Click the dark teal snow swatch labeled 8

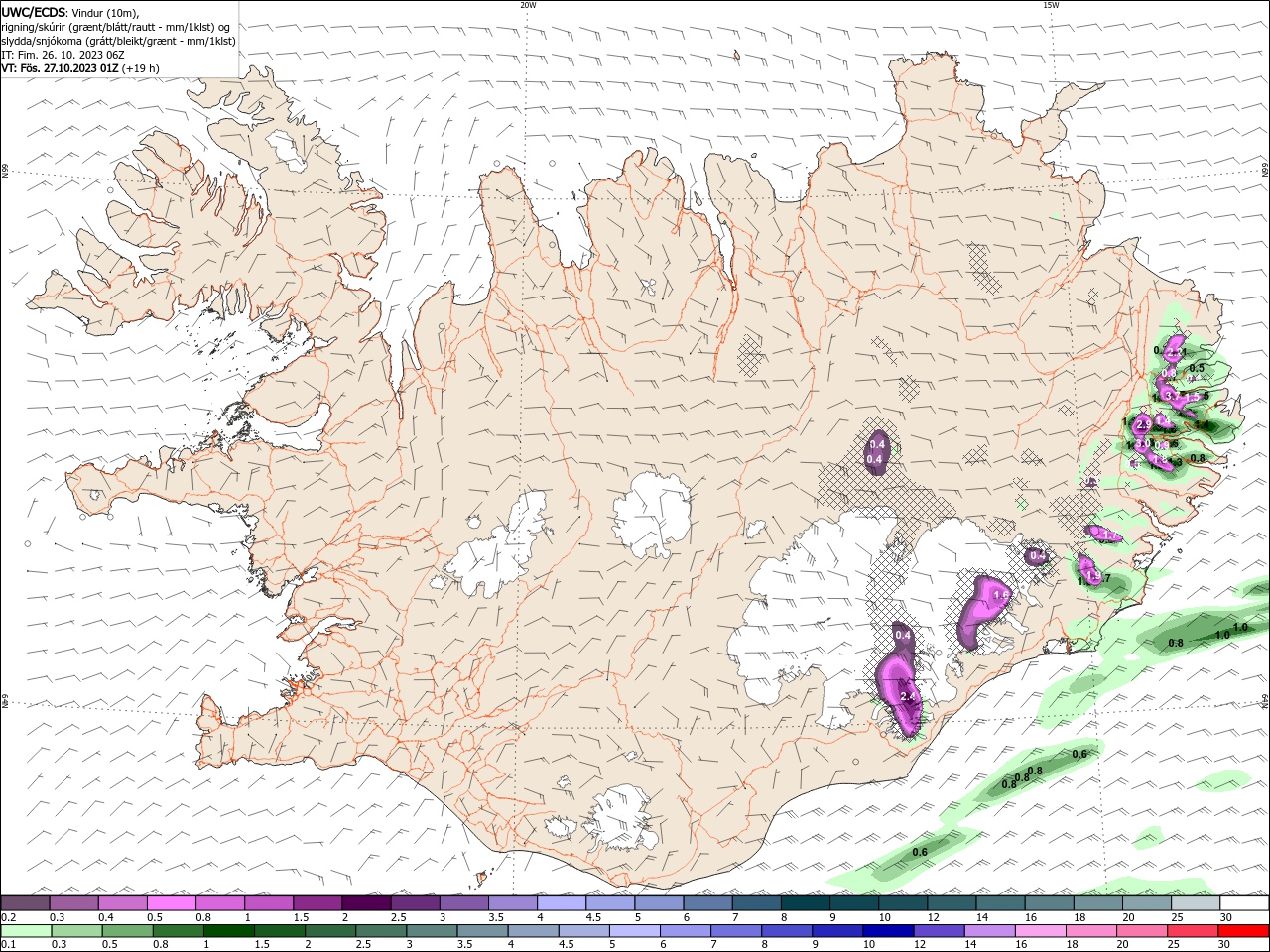click(x=805, y=903)
